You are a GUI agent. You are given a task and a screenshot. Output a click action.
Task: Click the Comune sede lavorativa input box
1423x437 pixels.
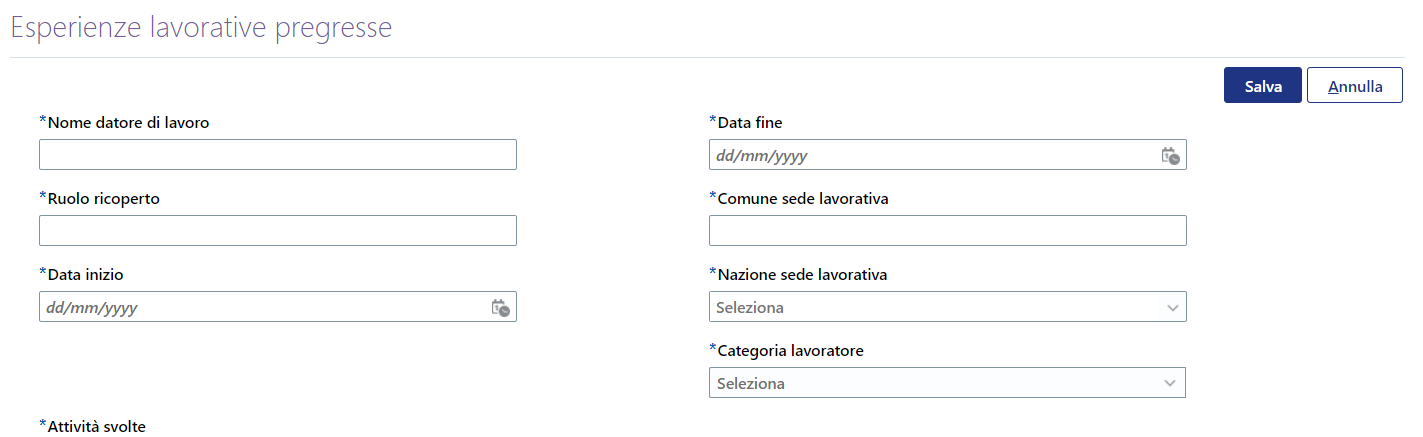coord(948,231)
